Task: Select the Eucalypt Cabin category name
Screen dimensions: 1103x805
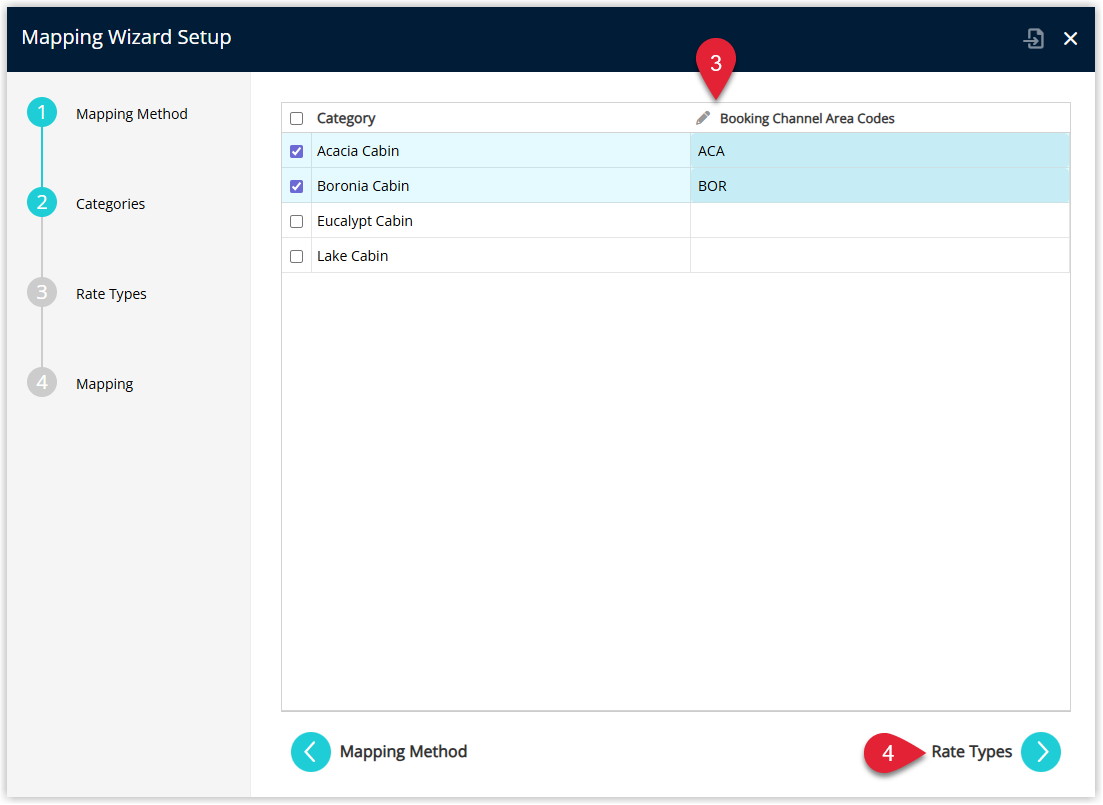Action: [364, 221]
